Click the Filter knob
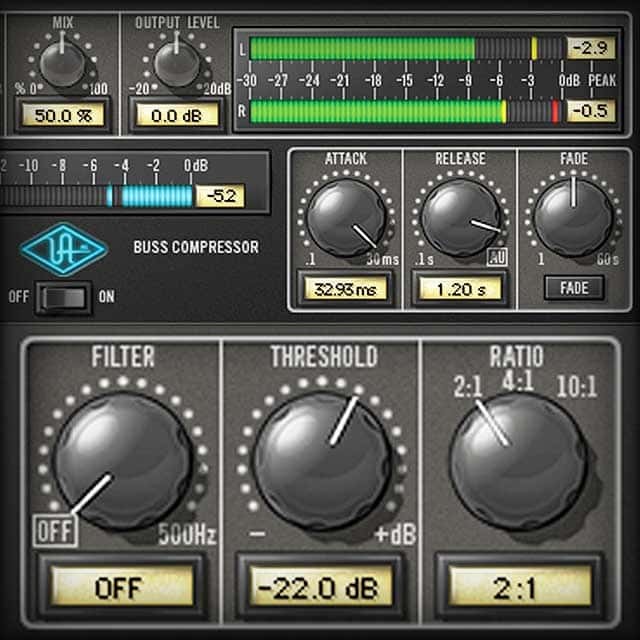Screen dimensions: 640x640 122,459
